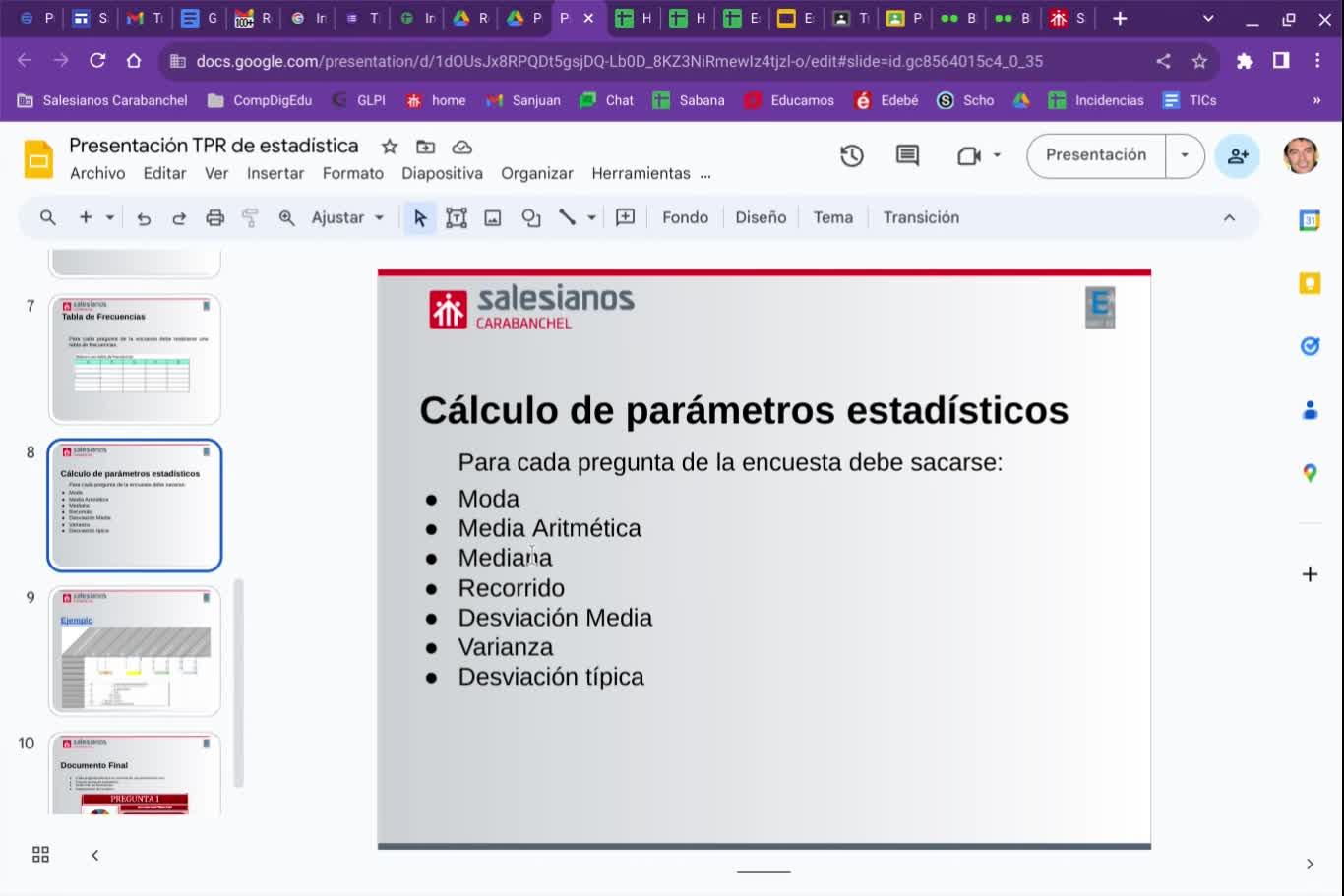The width and height of the screenshot is (1344, 896).
Task: Select the Text box tool
Action: tap(457, 218)
